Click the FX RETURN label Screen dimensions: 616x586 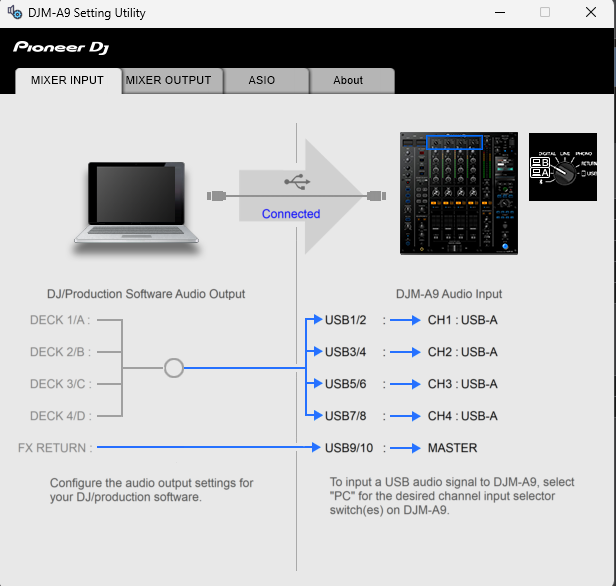(55, 448)
